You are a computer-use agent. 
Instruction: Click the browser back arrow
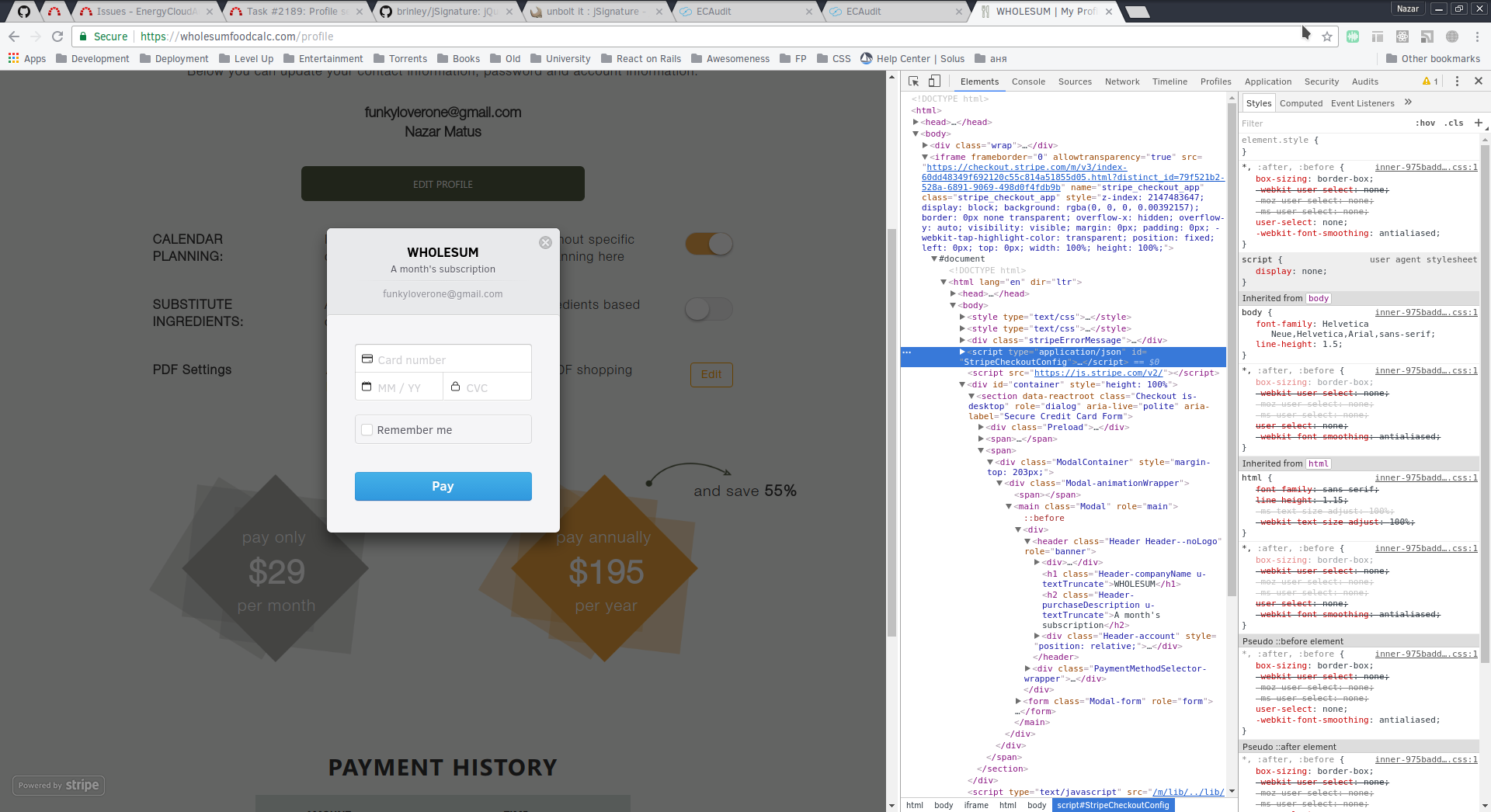pos(14,36)
